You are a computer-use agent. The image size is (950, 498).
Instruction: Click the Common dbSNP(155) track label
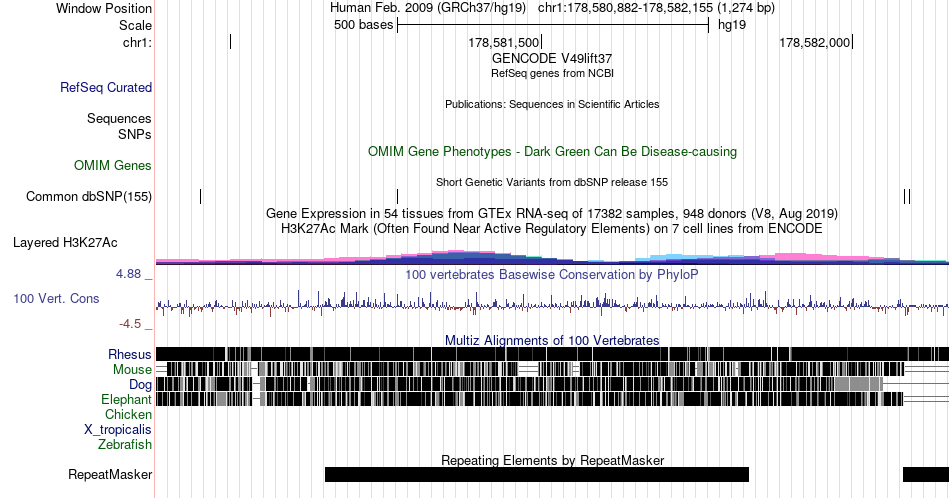tap(89, 196)
